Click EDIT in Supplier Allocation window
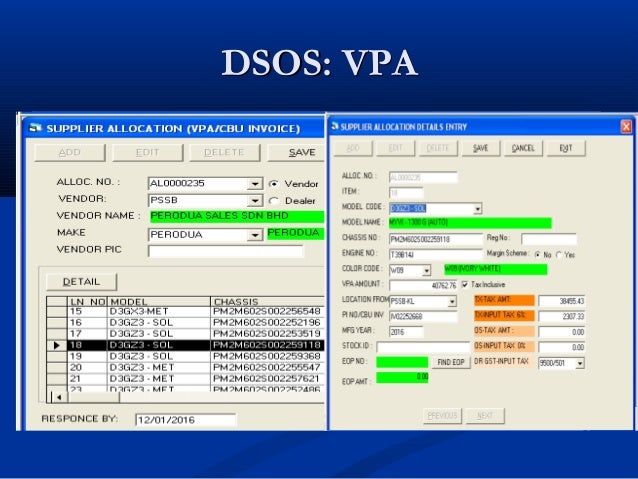The image size is (638, 479). tap(148, 153)
